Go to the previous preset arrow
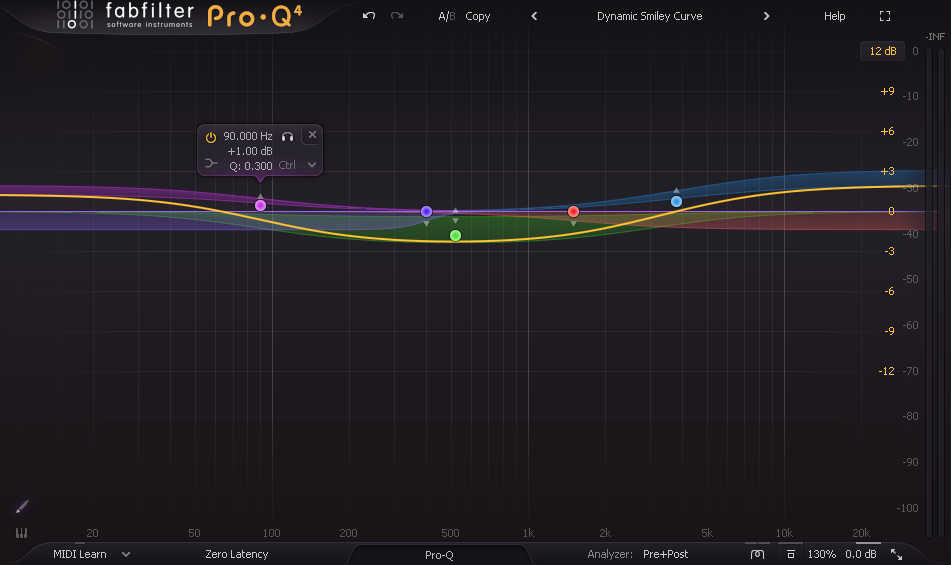 [534, 16]
